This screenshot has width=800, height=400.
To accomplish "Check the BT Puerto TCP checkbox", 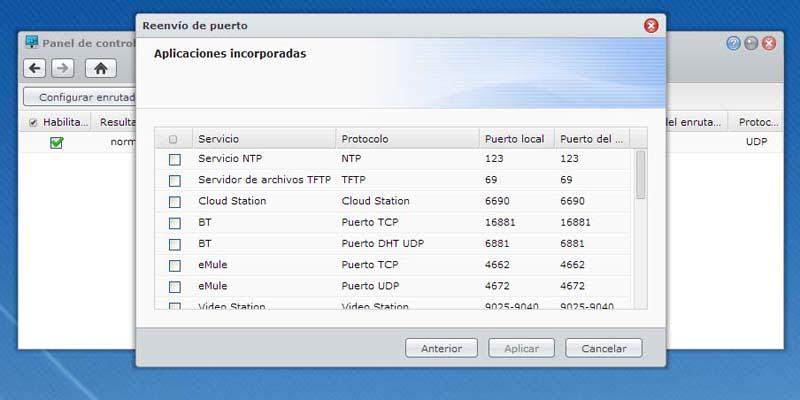I will click(174, 223).
